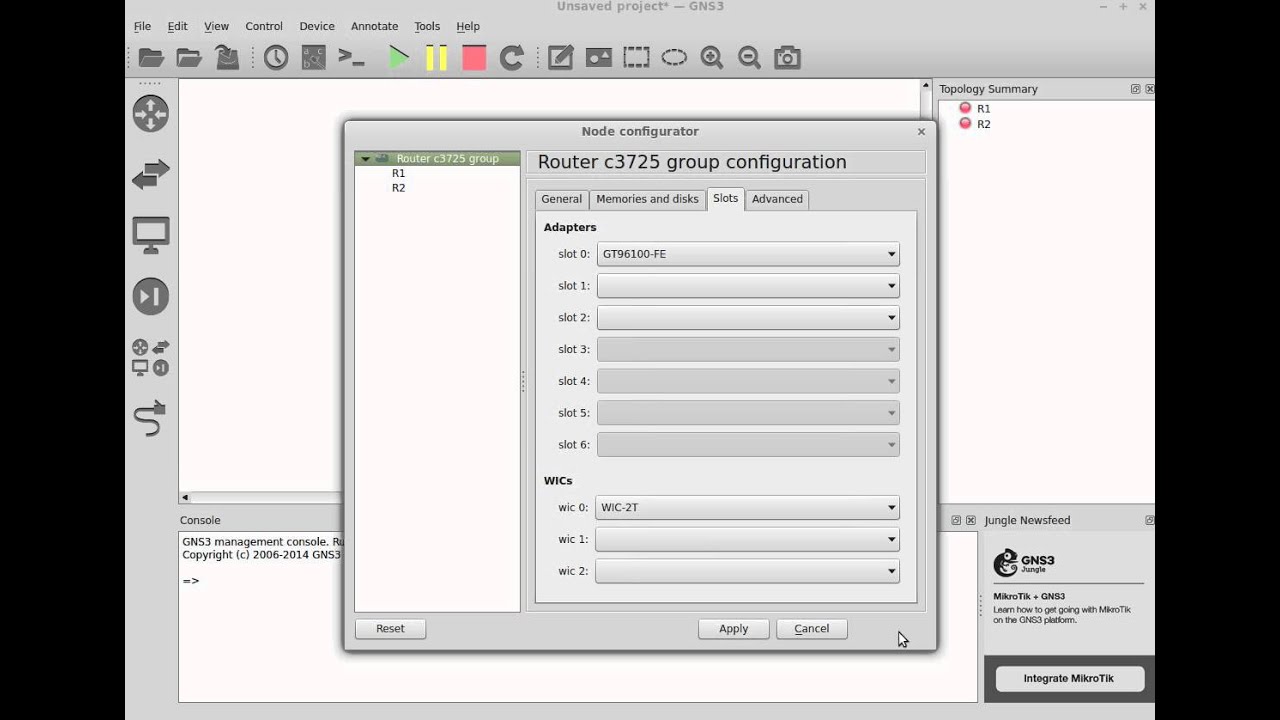This screenshot has width=1280, height=720.
Task: Open console to all devices icon
Action: (351, 57)
